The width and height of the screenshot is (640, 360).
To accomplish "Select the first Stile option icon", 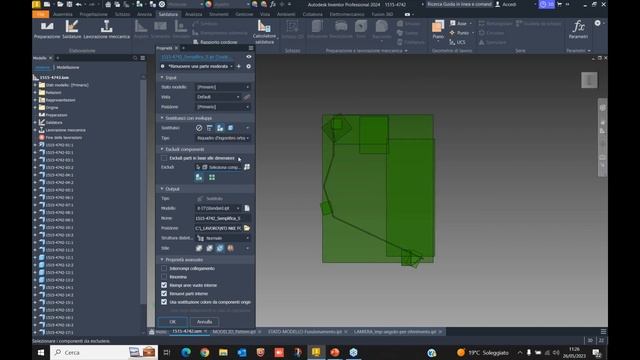I will pos(199,248).
